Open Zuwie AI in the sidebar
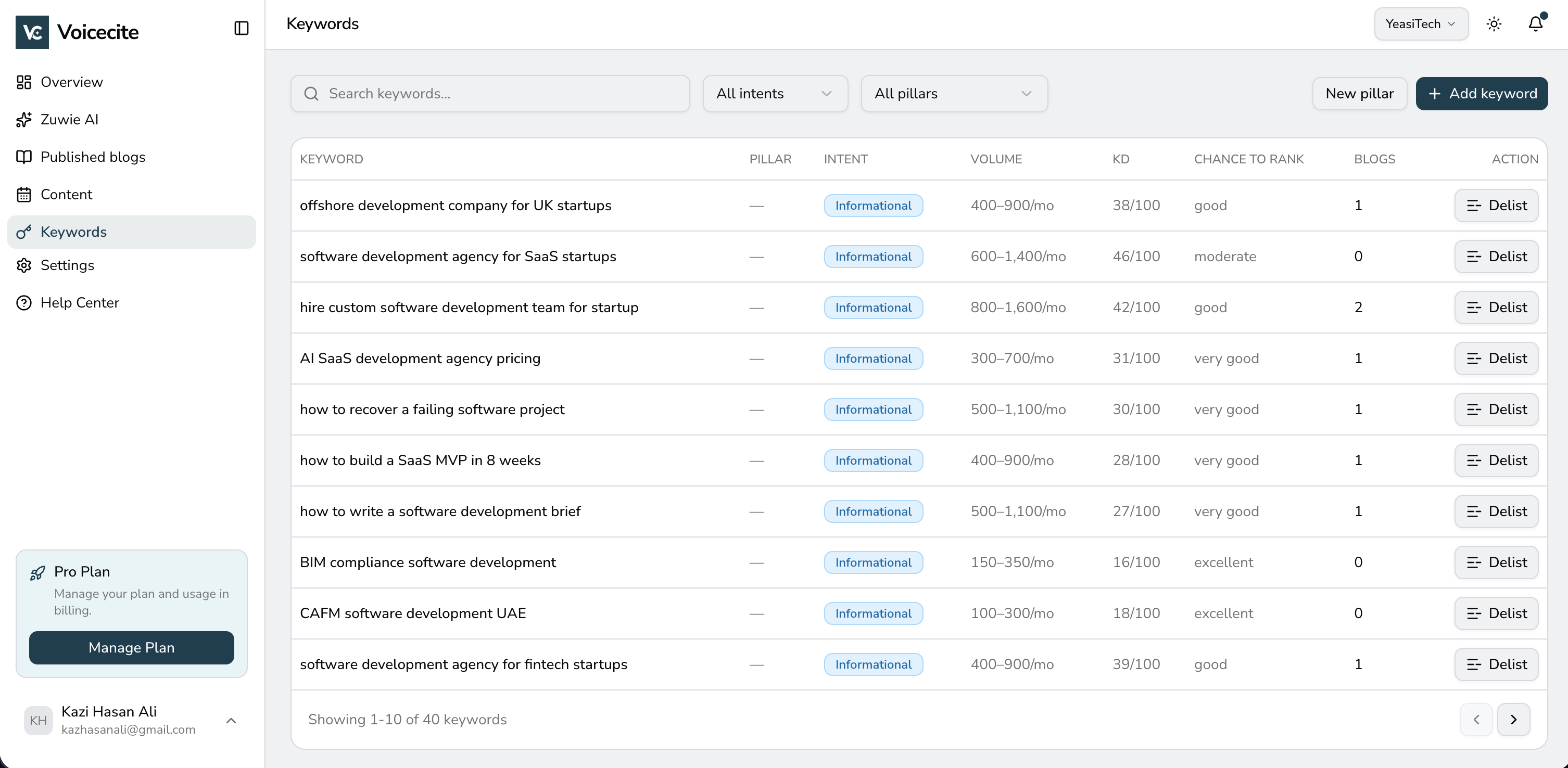The height and width of the screenshot is (768, 1568). coord(132,120)
